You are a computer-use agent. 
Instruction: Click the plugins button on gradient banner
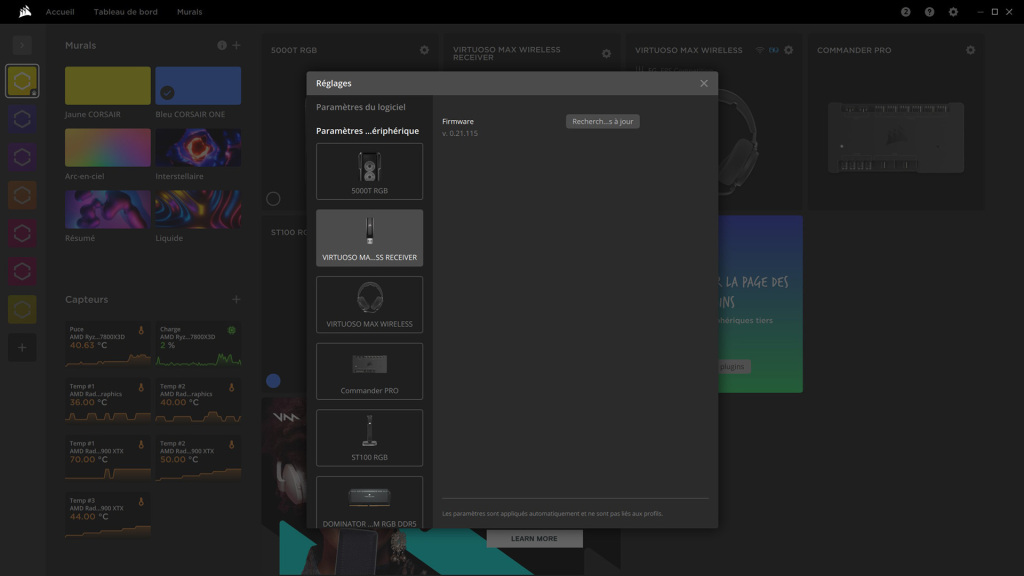[x=734, y=366]
